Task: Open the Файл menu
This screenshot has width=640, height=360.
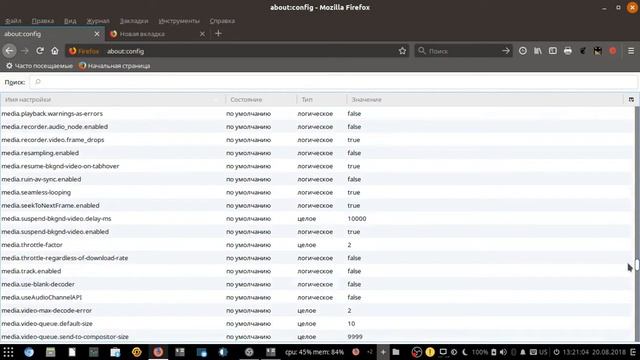Action: [x=13, y=21]
